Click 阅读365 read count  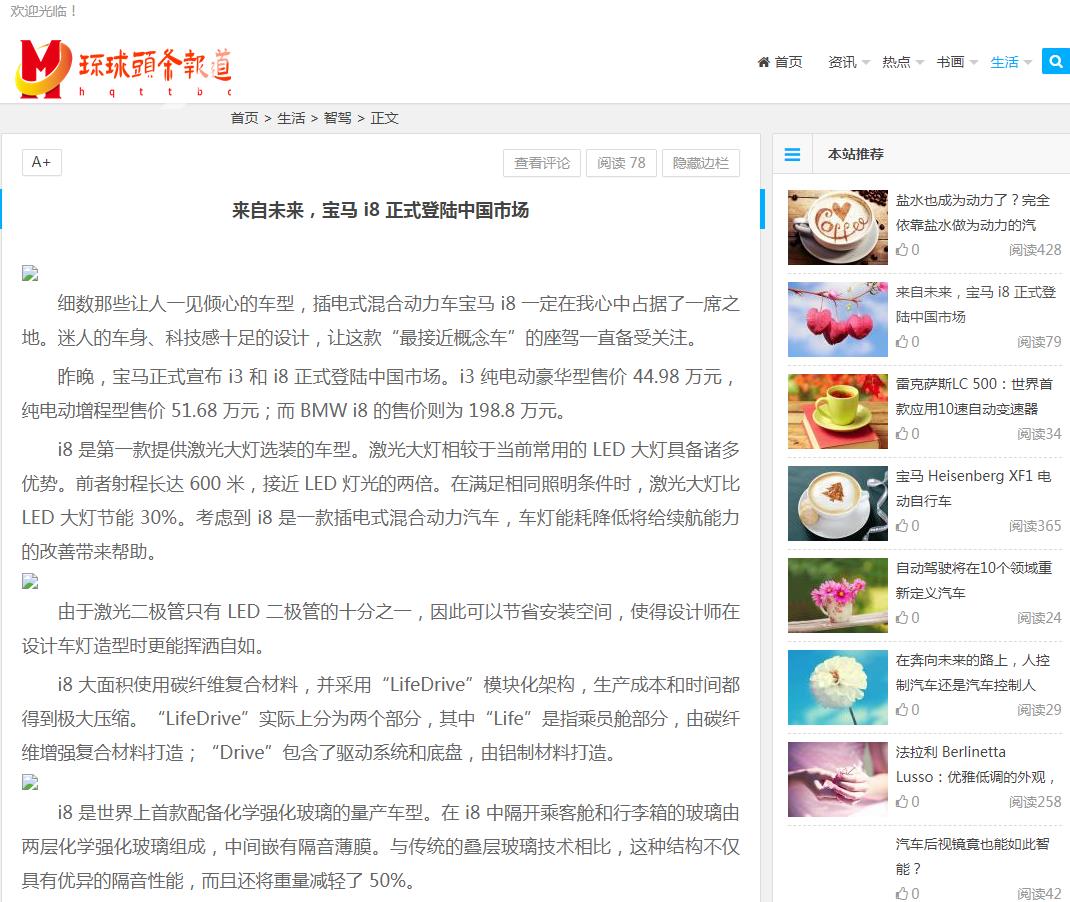click(x=1035, y=526)
